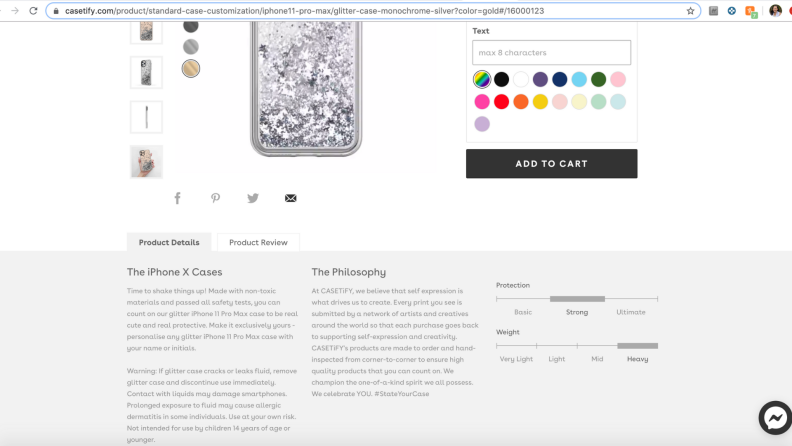The height and width of the screenshot is (446, 792).
Task: Choose the pale aqua text color
Action: [x=618, y=102]
